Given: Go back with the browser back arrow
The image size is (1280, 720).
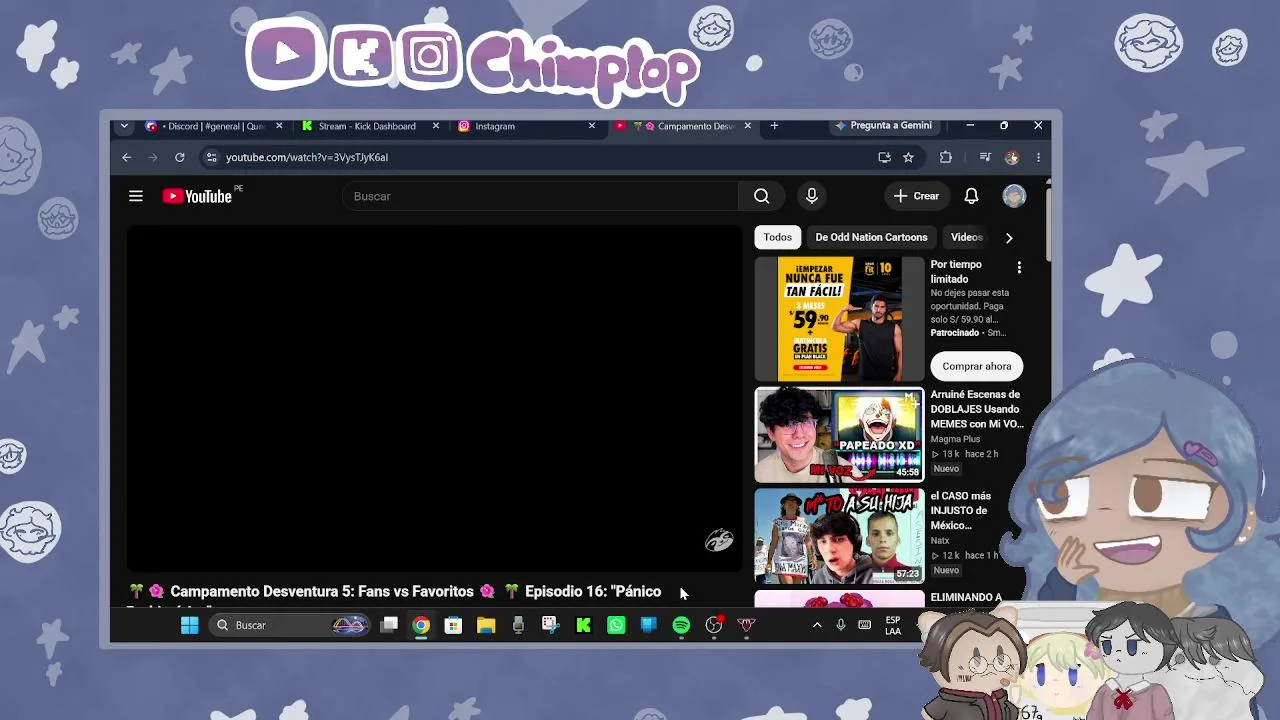Looking at the screenshot, I should (127, 157).
